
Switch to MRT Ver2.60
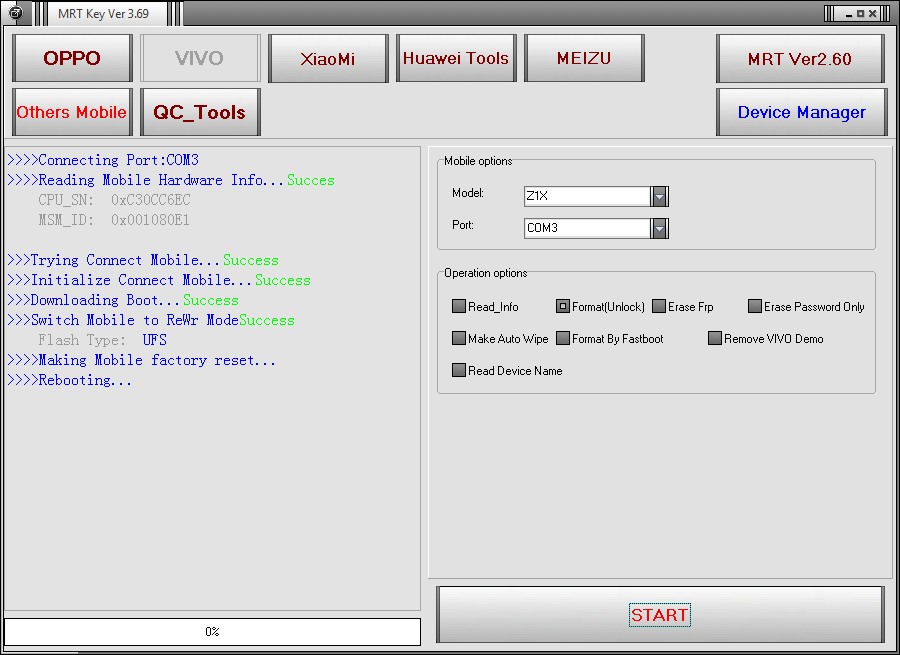[800, 58]
